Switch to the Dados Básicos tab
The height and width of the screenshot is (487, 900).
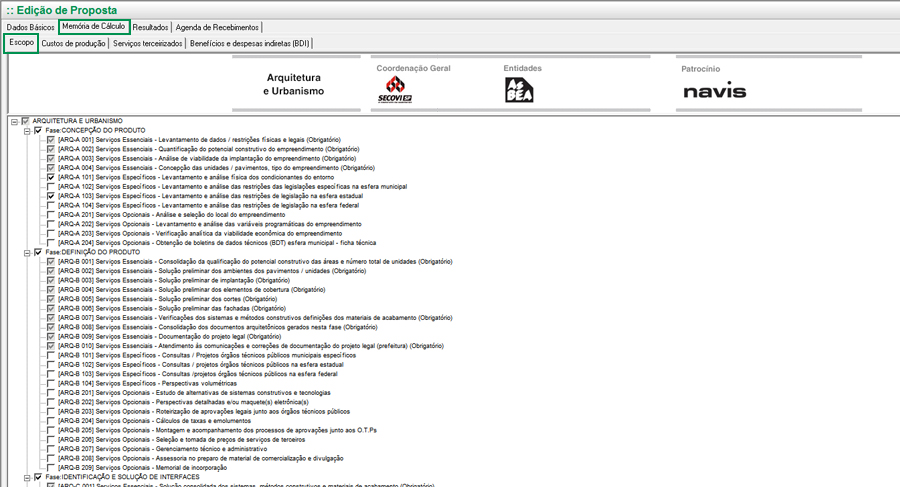(30, 27)
